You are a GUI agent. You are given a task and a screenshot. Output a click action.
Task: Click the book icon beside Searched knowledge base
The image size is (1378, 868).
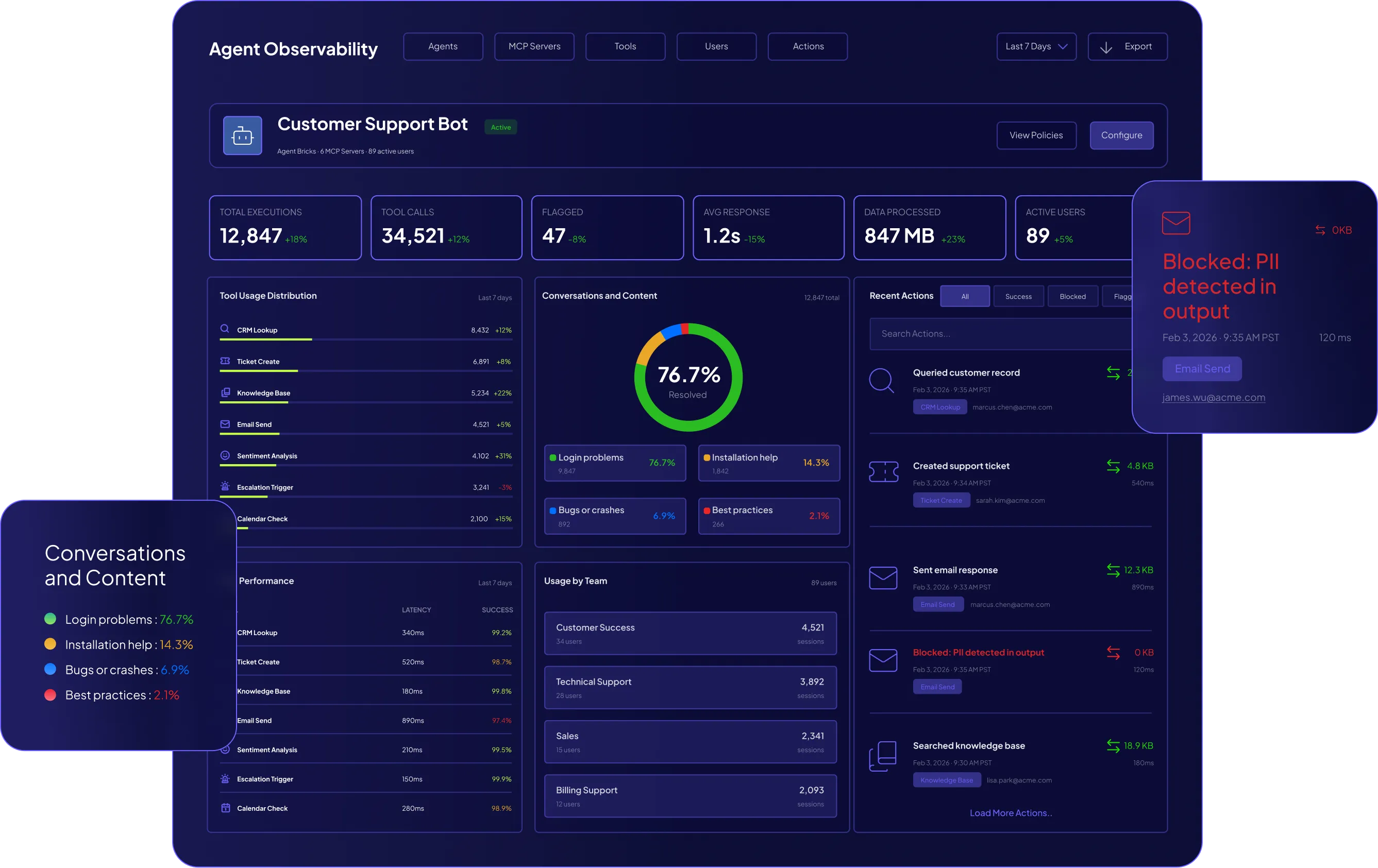click(882, 756)
